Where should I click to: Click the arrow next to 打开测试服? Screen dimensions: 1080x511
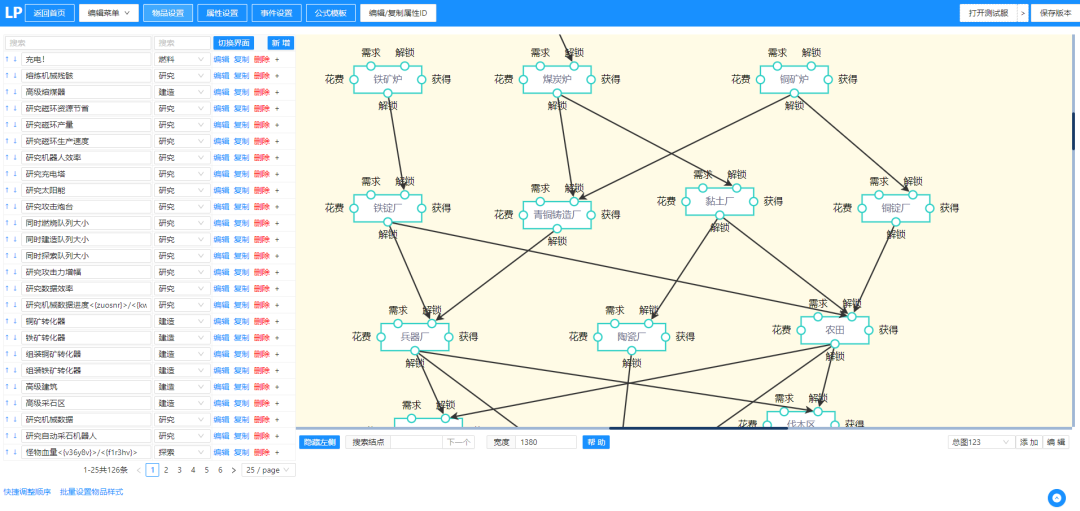(1022, 13)
